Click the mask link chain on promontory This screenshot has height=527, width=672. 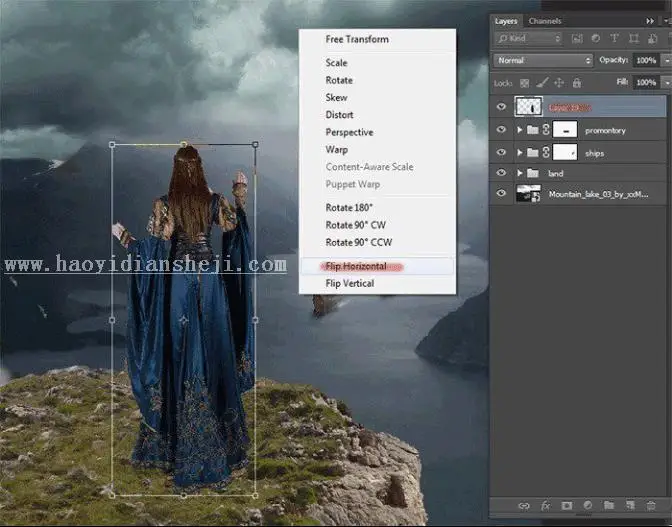tap(546, 129)
